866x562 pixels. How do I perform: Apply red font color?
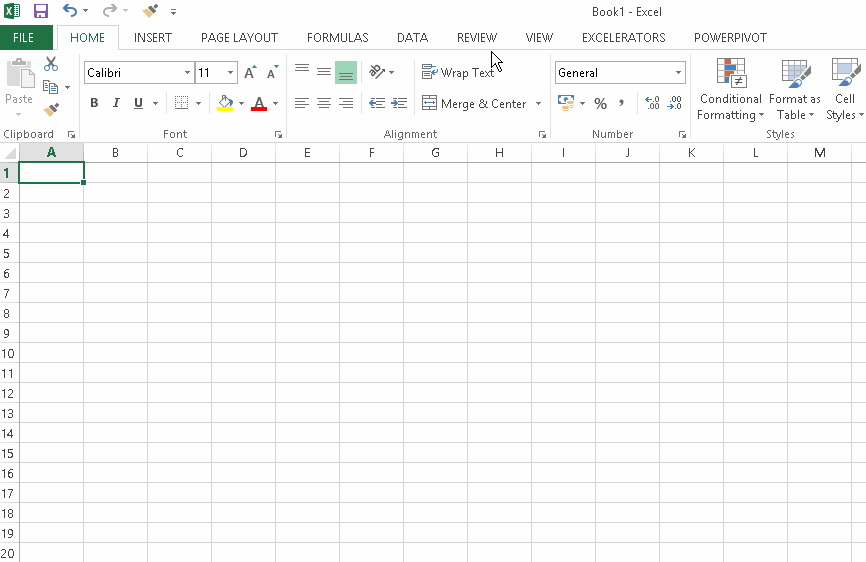(259, 103)
